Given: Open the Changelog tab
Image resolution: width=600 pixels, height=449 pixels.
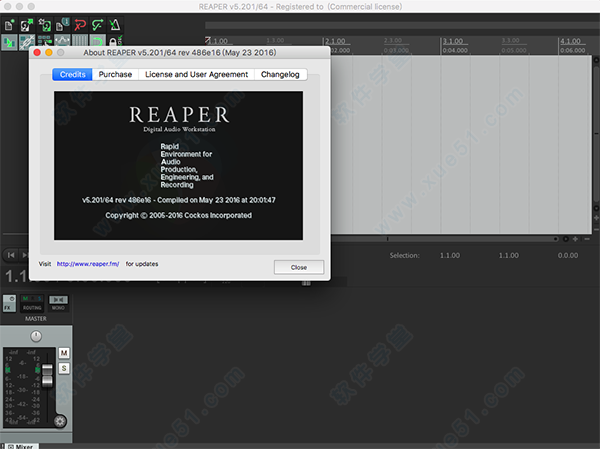Looking at the screenshot, I should coord(280,74).
